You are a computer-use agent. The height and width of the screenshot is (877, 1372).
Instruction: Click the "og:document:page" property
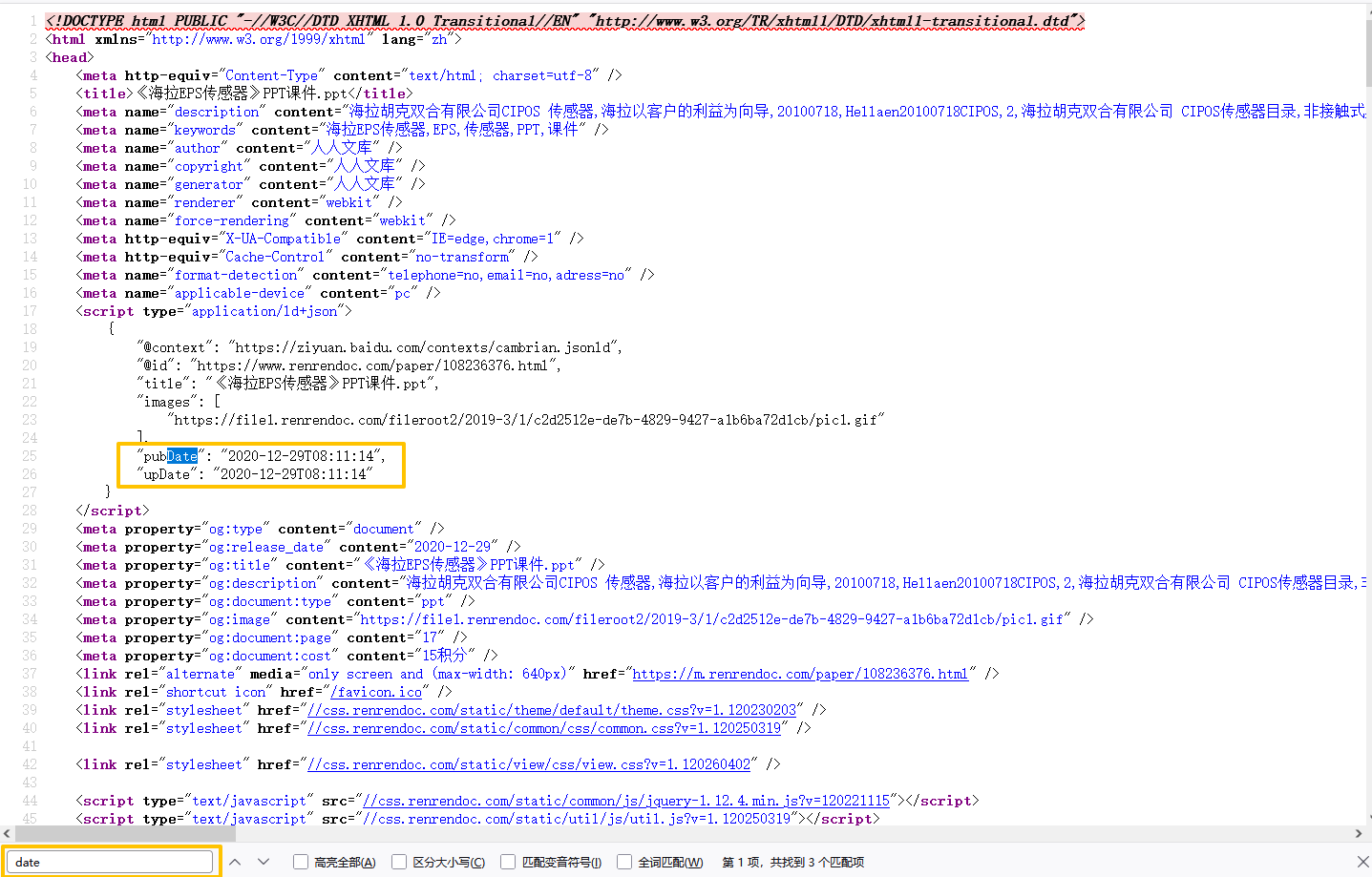[x=270, y=637]
